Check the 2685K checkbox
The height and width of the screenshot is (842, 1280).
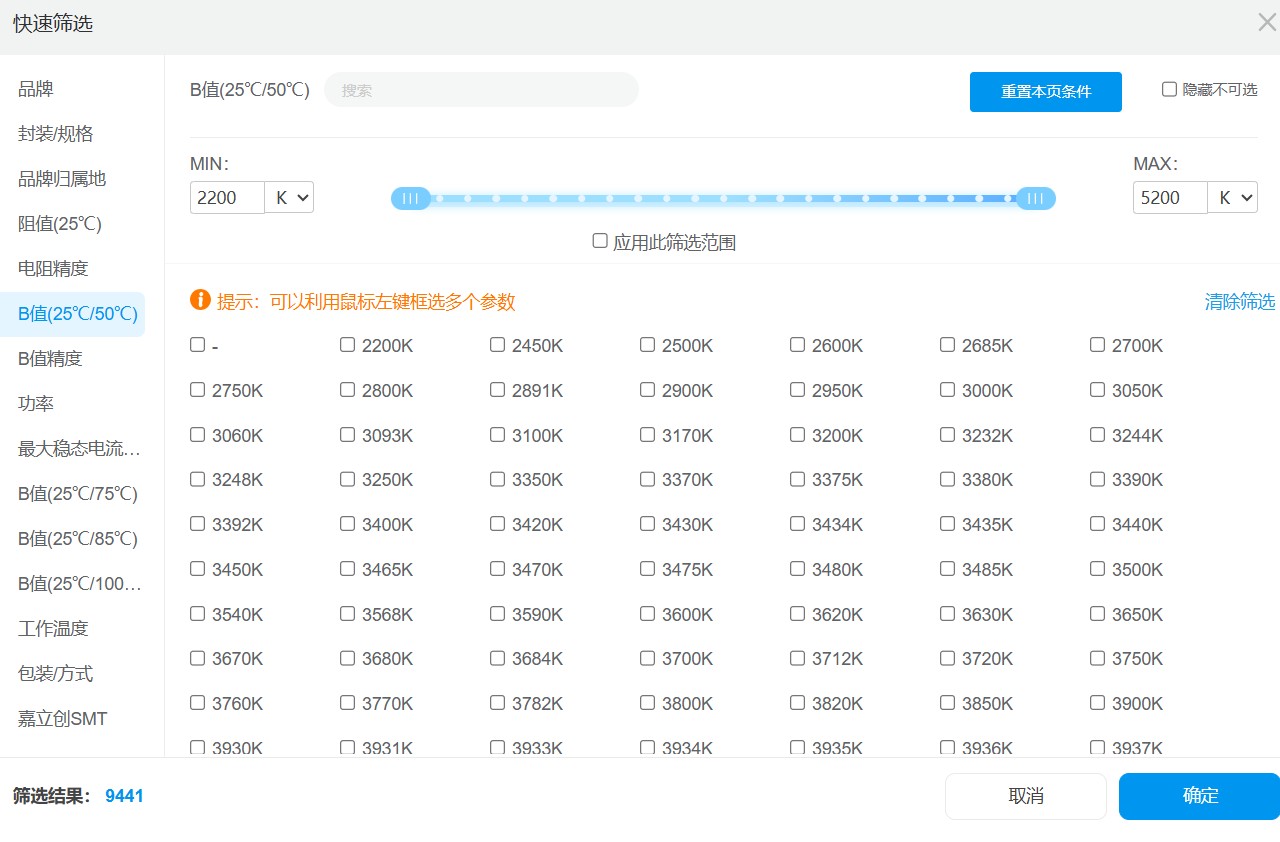947,345
